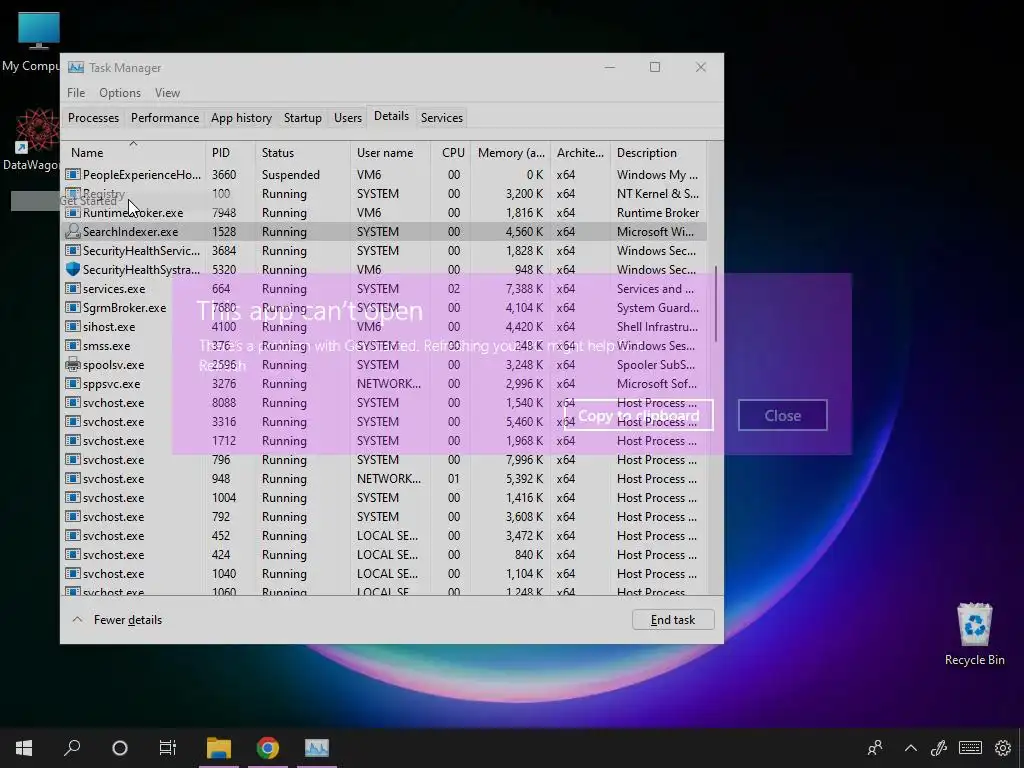Sort by the Architecture column header
1024x768 pixels.
(580, 153)
